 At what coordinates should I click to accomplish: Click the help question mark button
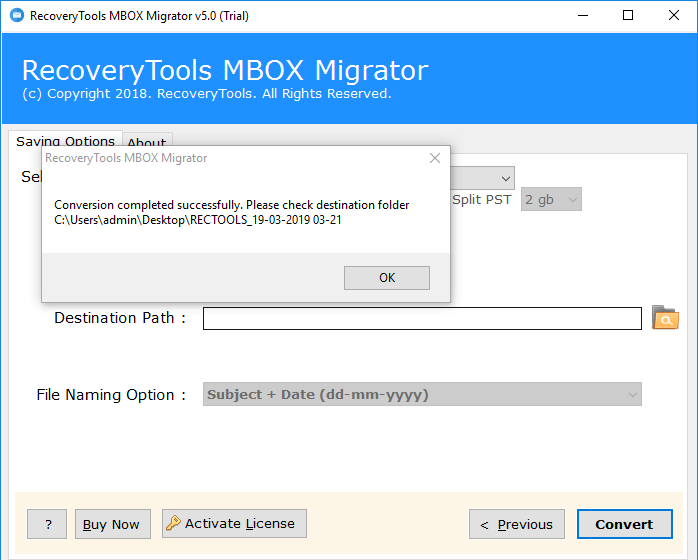pos(47,524)
